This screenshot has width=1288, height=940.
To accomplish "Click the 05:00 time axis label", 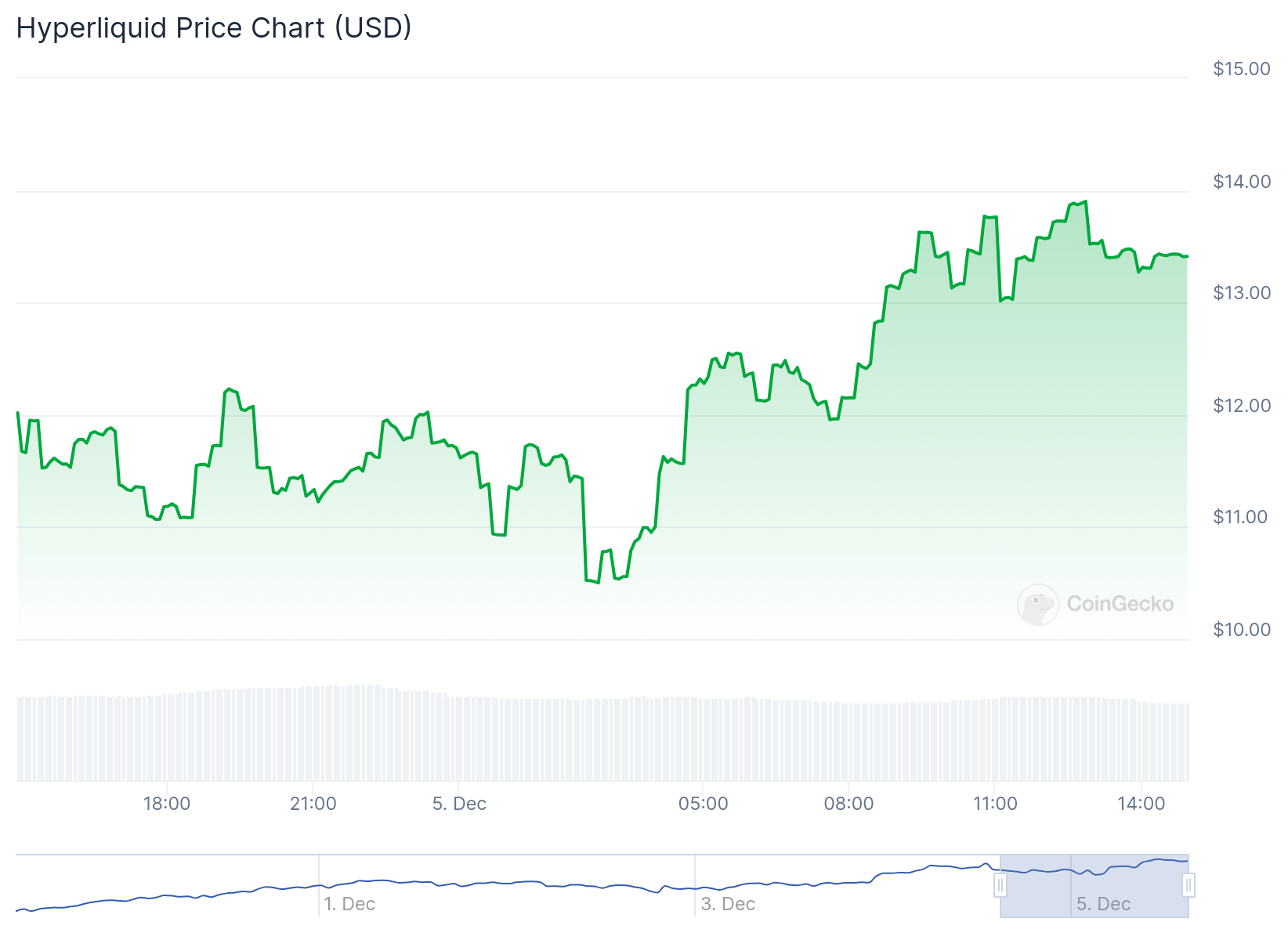I will 703,804.
